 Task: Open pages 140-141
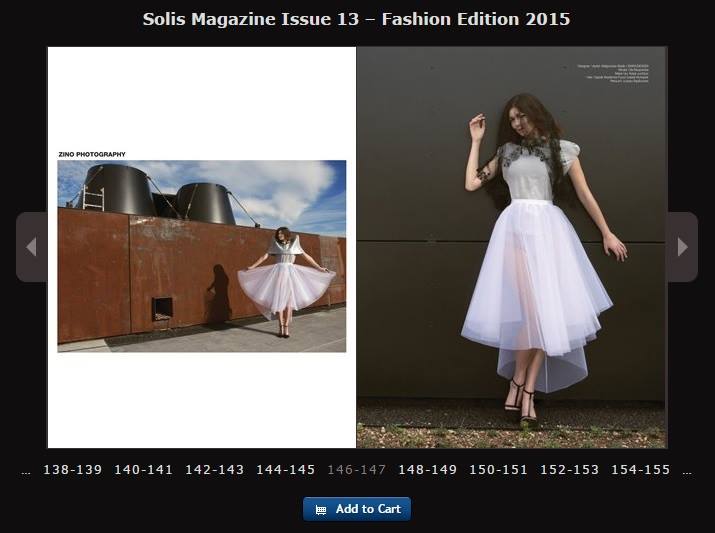click(x=143, y=470)
